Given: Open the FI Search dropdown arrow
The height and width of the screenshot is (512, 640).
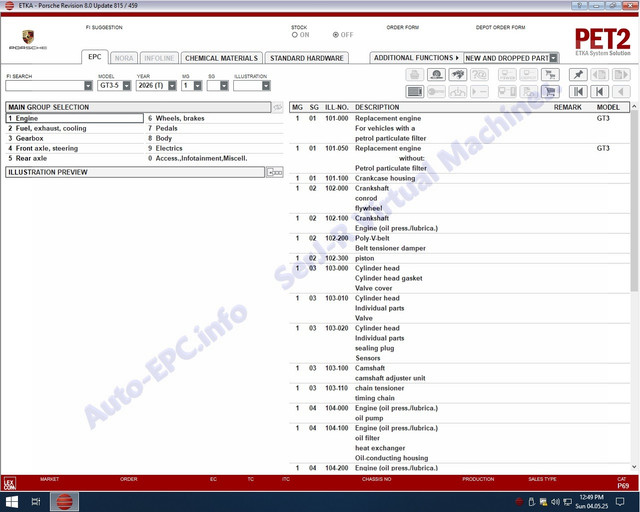Looking at the screenshot, I should (x=88, y=86).
